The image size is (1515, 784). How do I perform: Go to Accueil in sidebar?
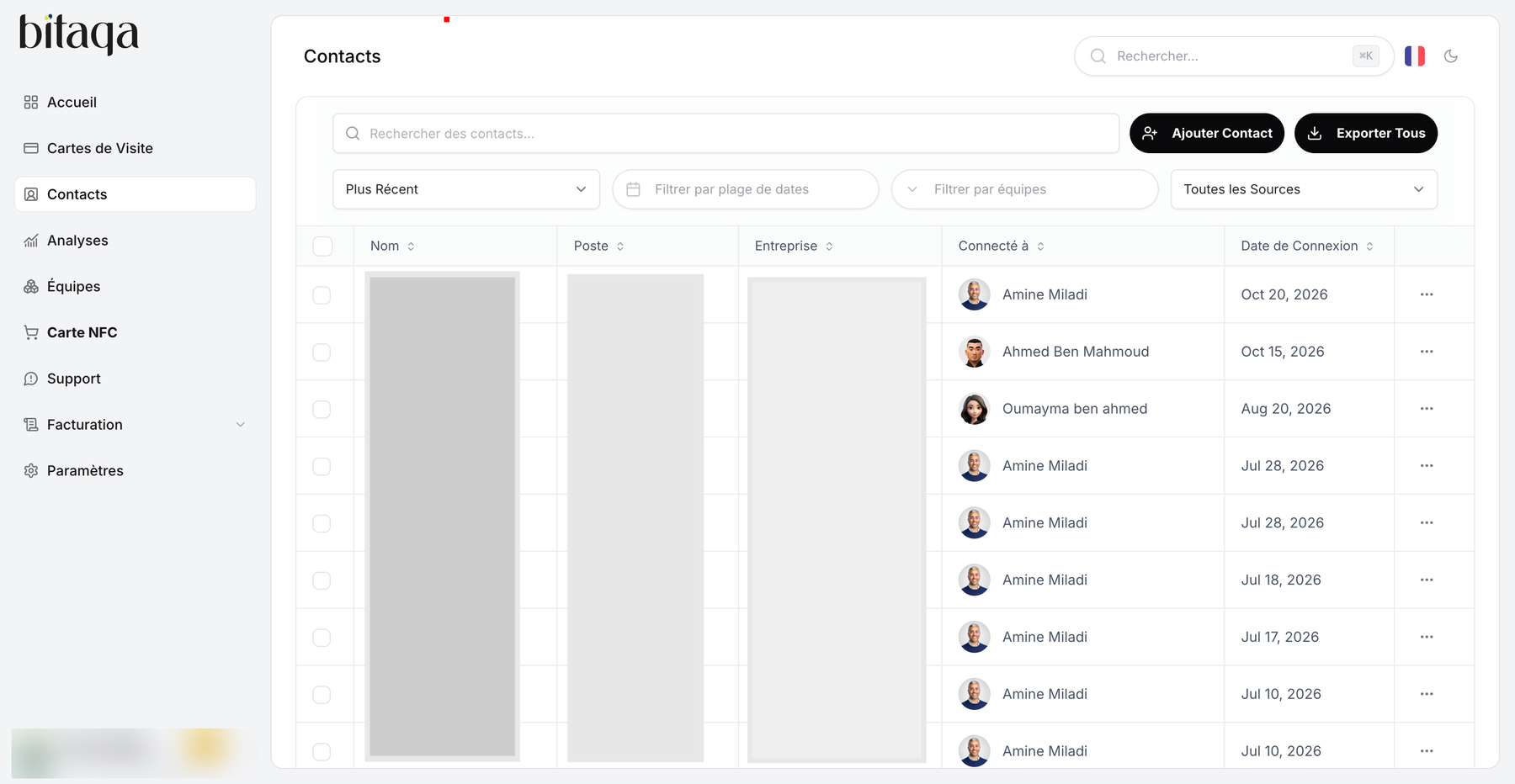(135, 102)
